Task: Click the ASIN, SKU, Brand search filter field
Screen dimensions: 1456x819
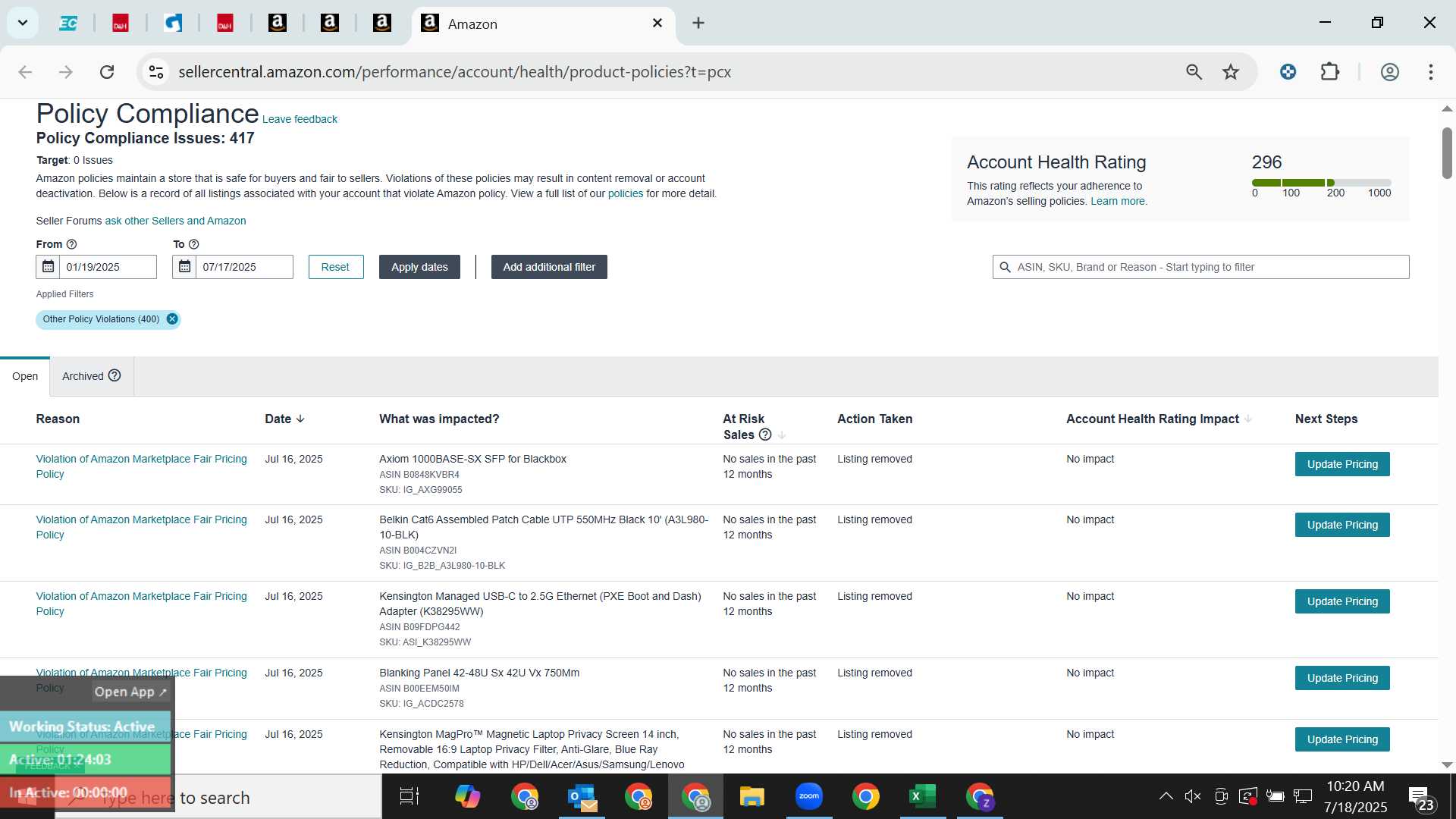Action: [x=1200, y=267]
